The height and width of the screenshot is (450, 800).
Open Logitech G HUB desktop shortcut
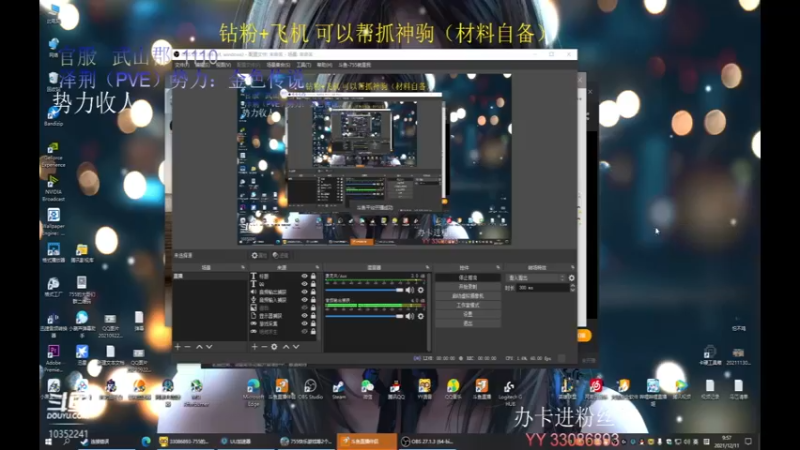(510, 392)
